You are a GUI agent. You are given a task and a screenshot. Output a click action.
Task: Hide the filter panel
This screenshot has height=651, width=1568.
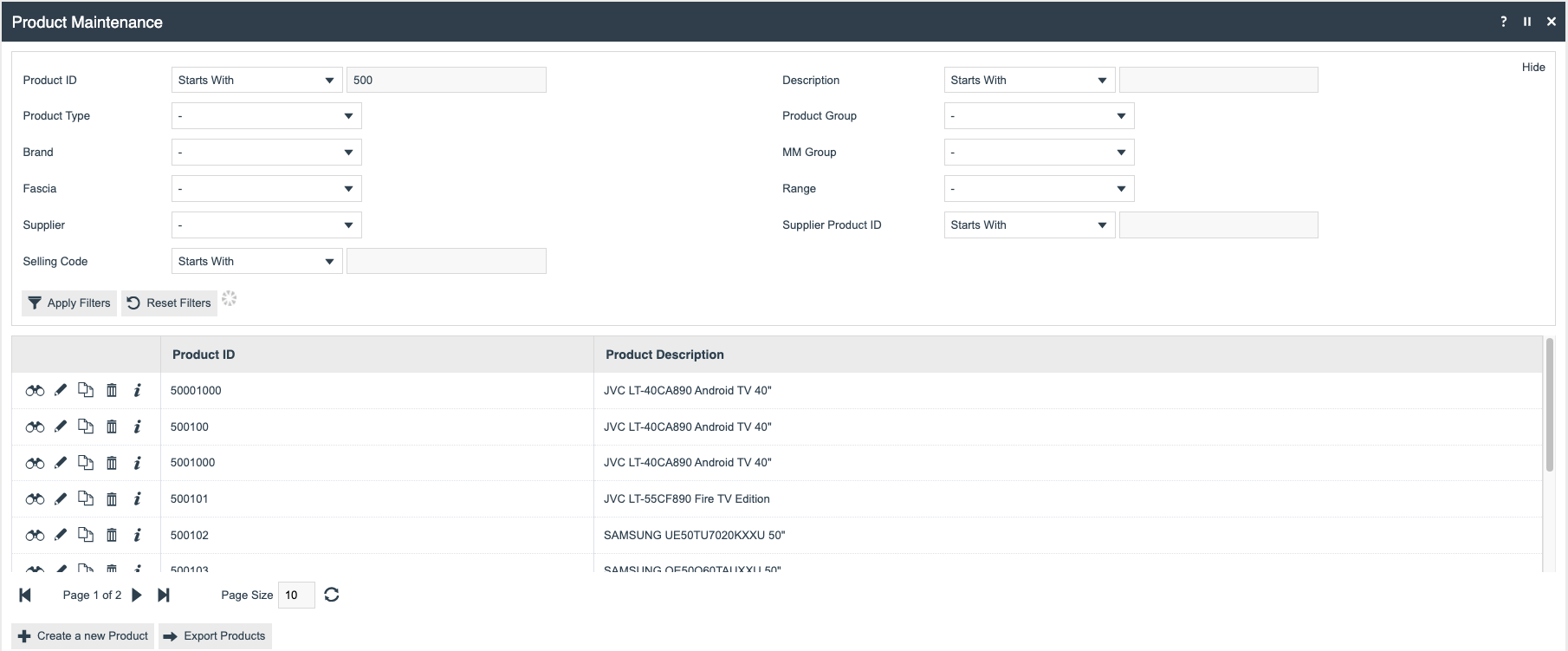pos(1532,68)
